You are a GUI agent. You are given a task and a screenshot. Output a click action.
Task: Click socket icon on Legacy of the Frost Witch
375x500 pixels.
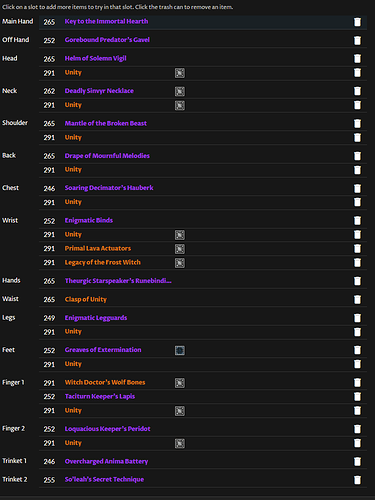[x=180, y=263]
